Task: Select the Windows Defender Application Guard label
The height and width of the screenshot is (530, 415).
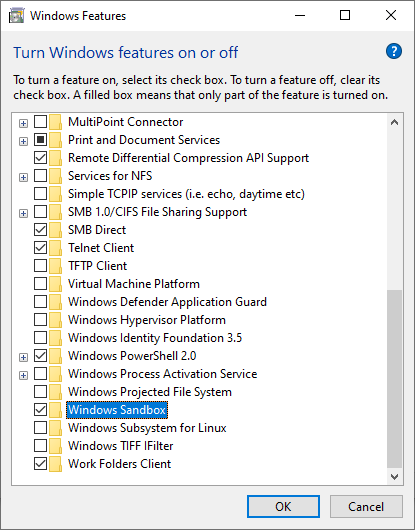Action: (167, 302)
